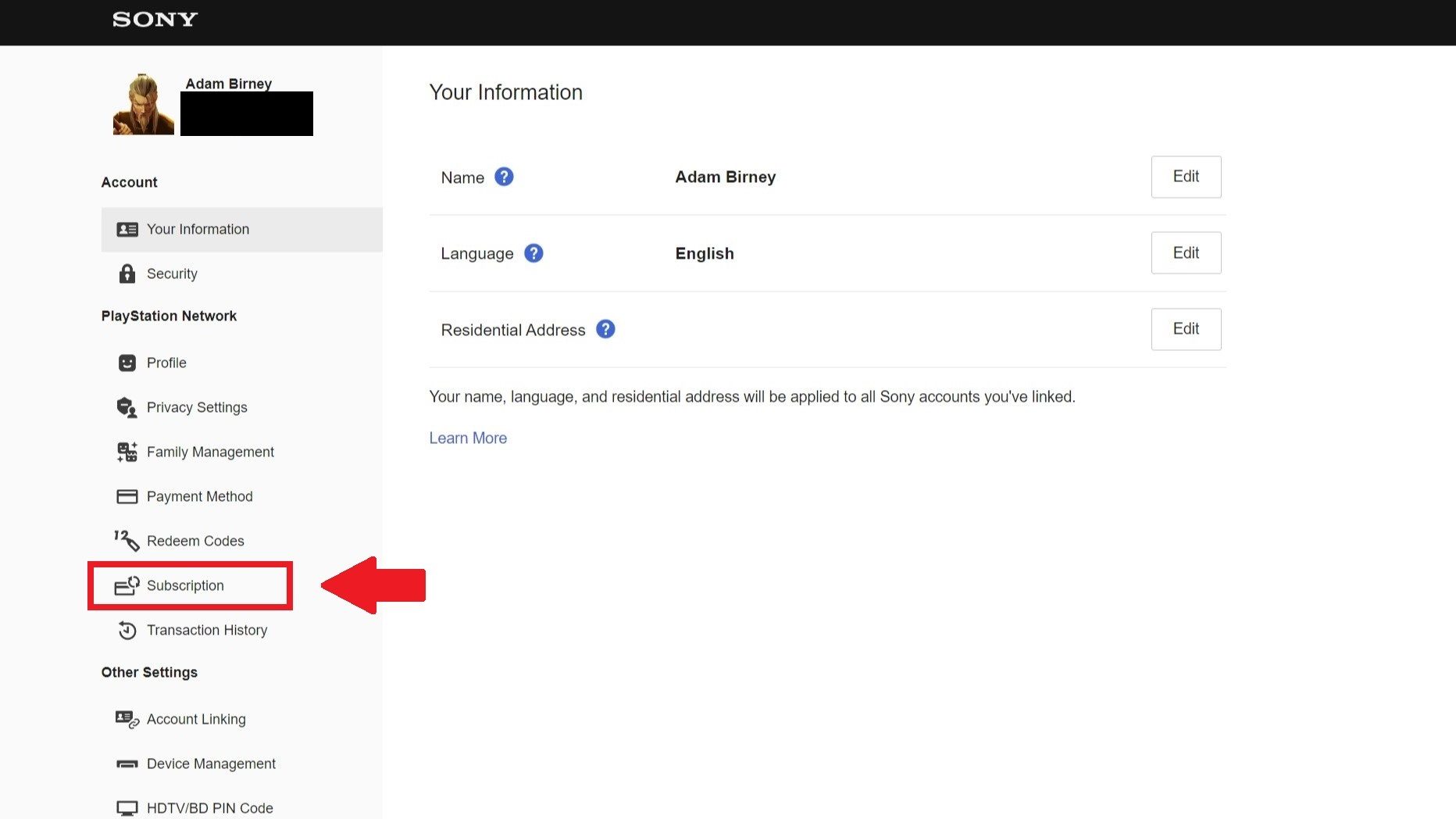Screen dimensions: 1456x819
Task: Click the user avatar picture
Action: (x=143, y=105)
